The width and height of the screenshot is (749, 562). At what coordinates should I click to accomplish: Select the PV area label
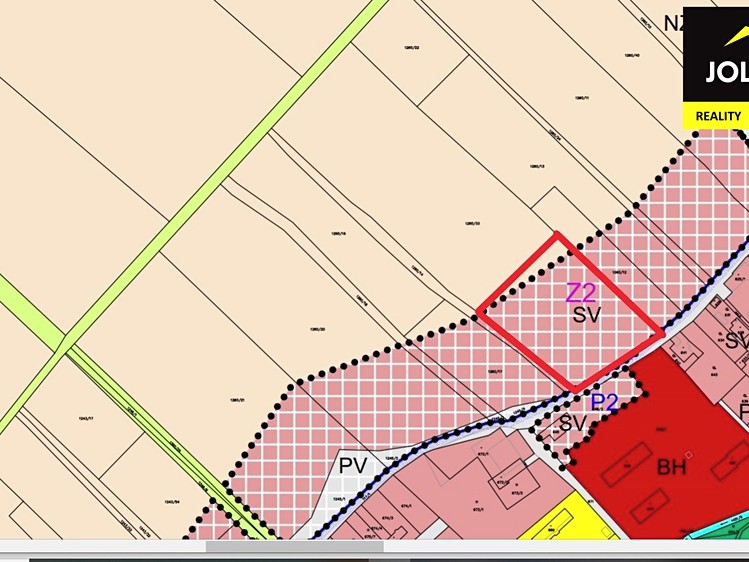(x=353, y=465)
